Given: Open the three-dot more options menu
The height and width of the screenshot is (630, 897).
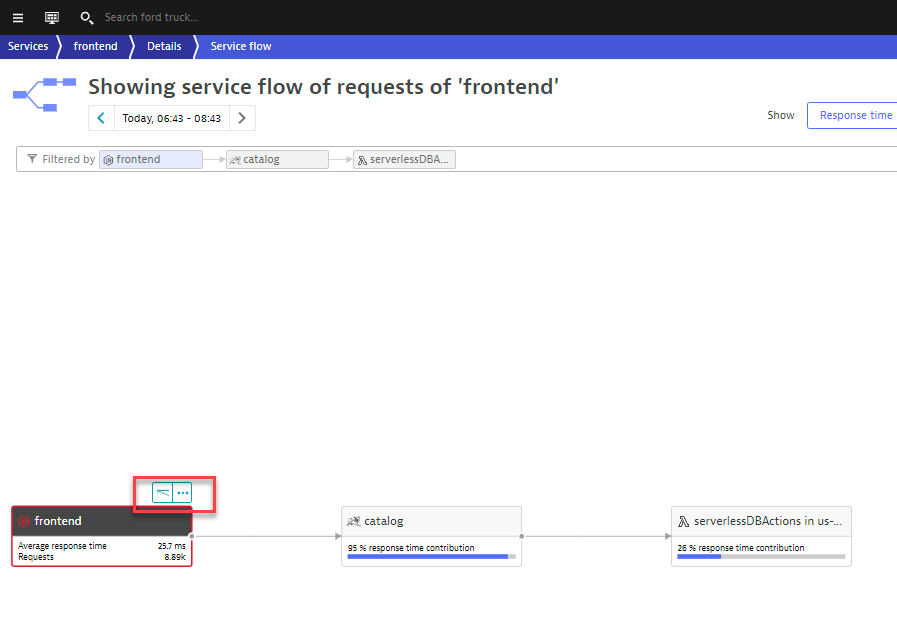Looking at the screenshot, I should coord(182,493).
